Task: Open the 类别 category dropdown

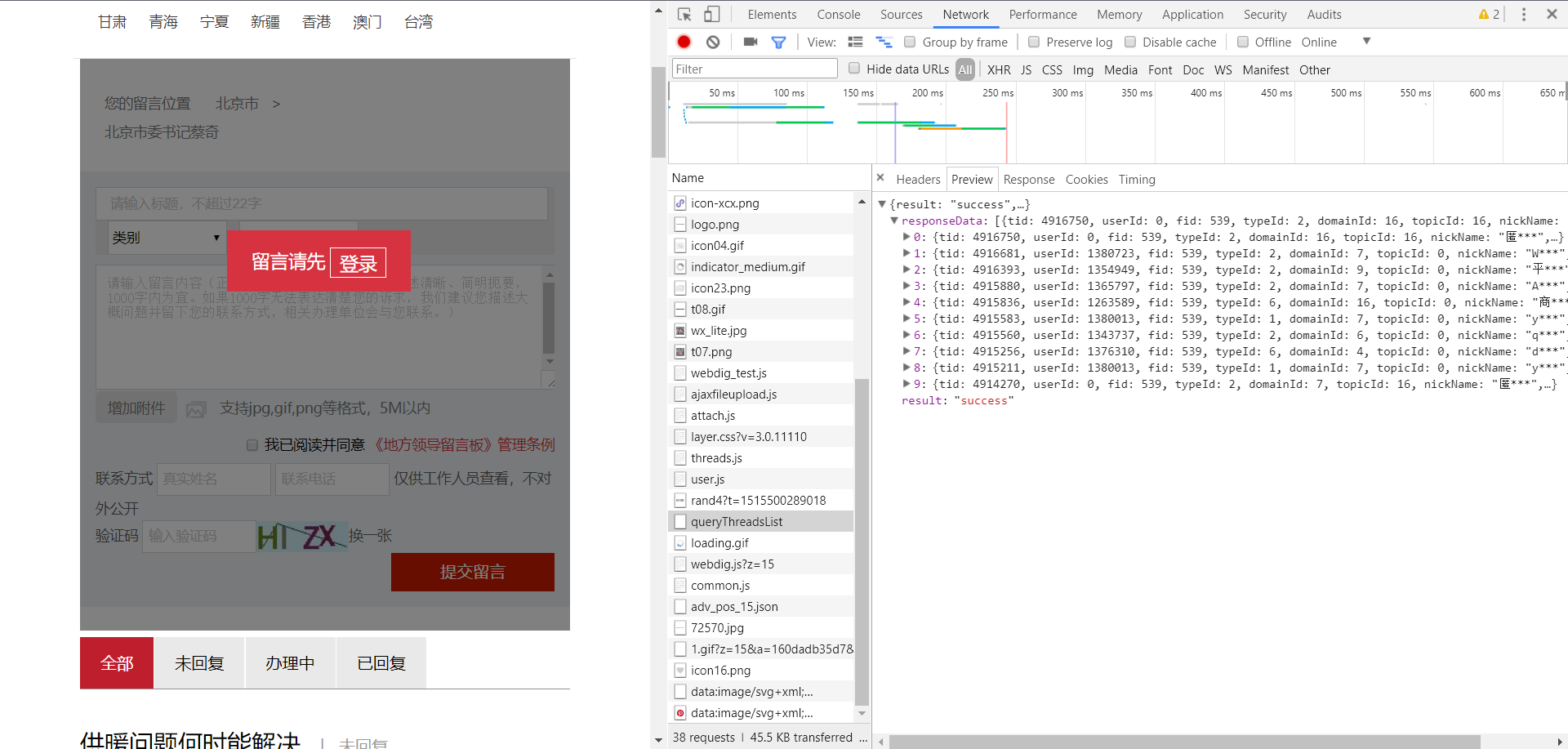Action: tap(167, 238)
